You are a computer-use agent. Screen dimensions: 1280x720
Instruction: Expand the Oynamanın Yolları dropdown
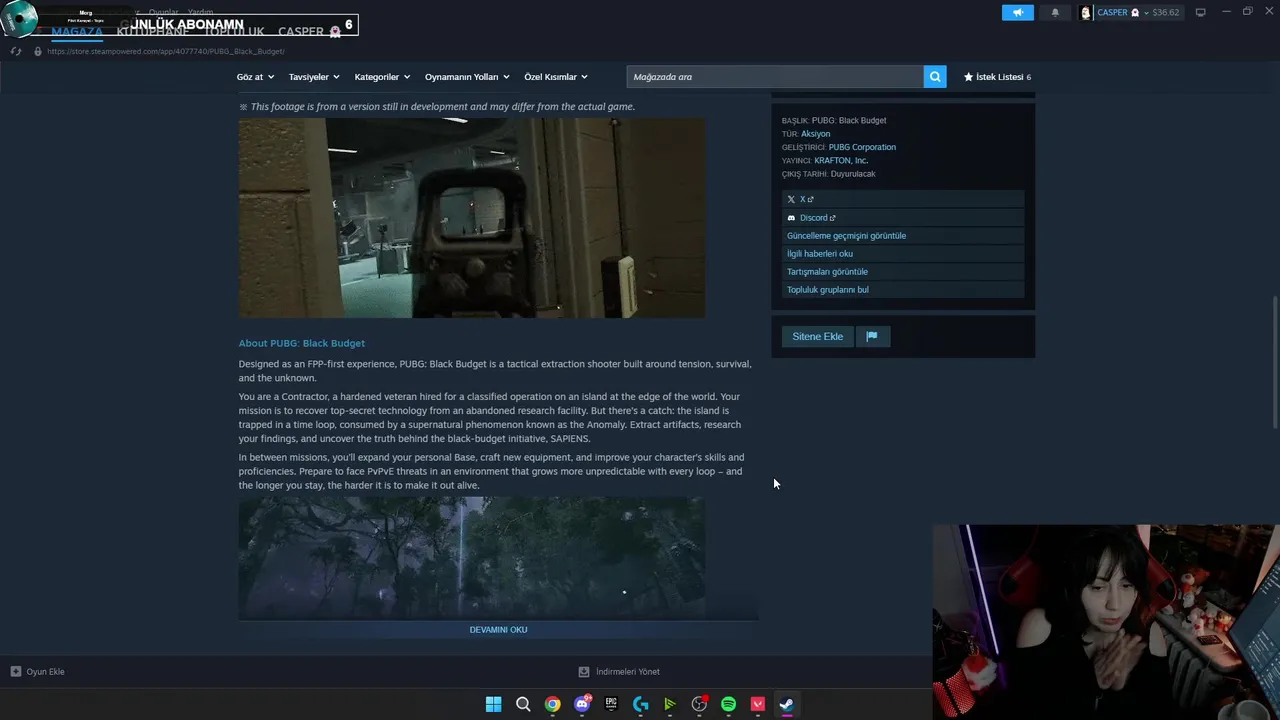[467, 77]
